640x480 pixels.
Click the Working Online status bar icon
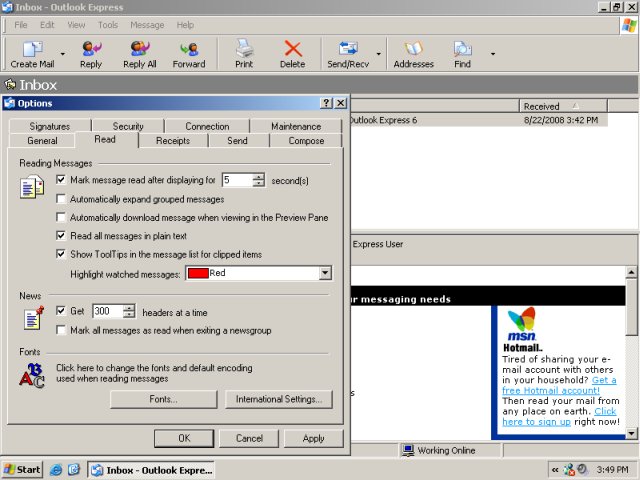(408, 450)
